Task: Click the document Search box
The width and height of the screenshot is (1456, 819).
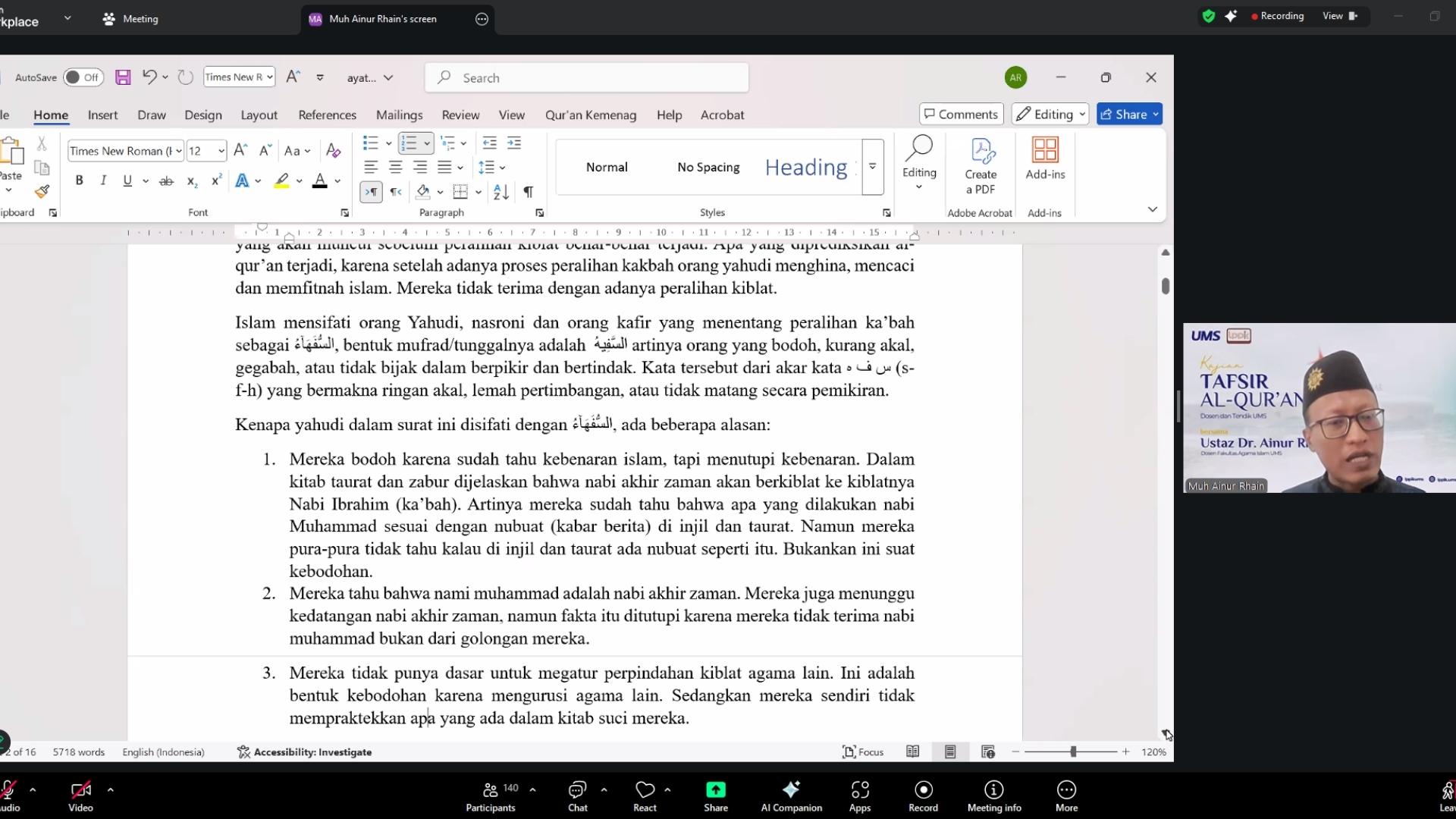Action: point(587,77)
